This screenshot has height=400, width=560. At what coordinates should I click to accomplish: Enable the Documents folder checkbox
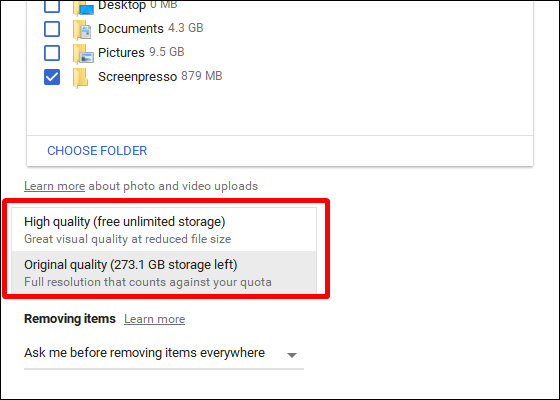click(x=52, y=29)
